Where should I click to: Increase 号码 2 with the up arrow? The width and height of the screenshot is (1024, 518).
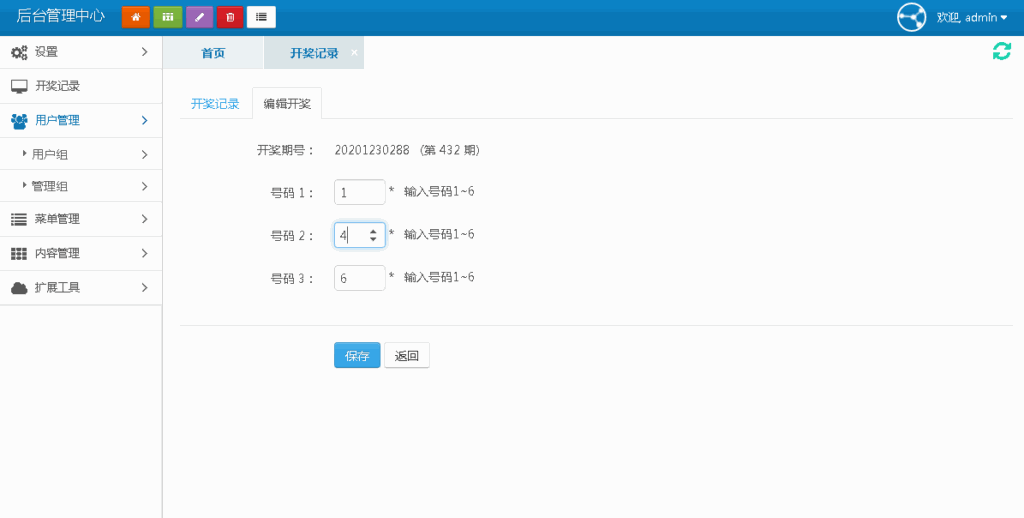373,231
